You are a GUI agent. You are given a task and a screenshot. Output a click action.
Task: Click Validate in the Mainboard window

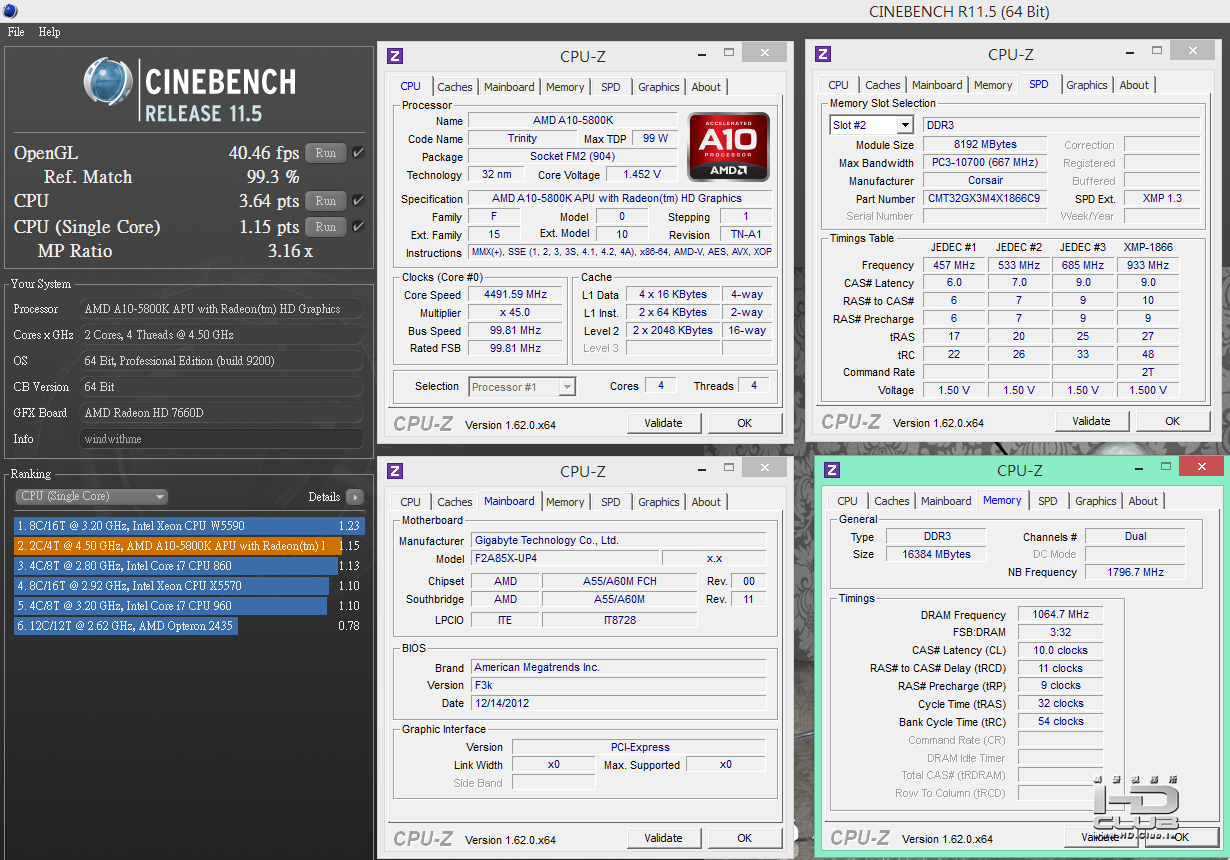[663, 838]
